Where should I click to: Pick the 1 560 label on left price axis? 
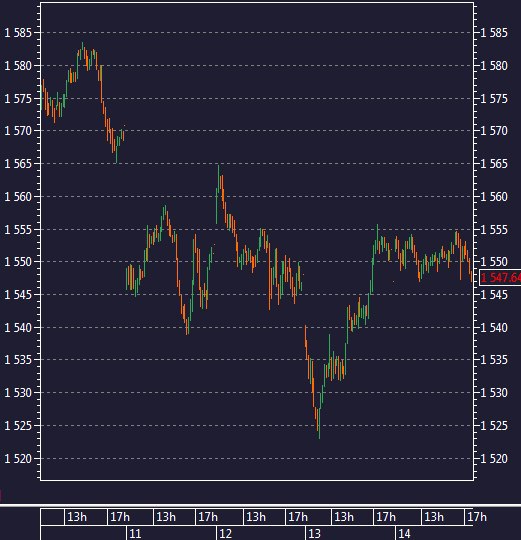(x=18, y=197)
